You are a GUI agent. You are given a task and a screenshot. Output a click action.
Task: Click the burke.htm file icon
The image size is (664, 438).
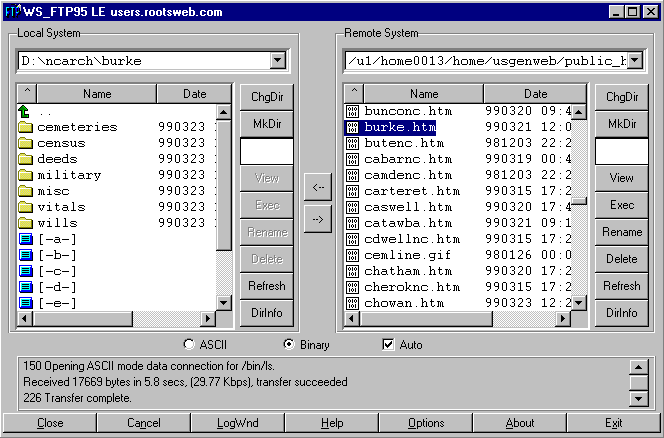coord(352,127)
